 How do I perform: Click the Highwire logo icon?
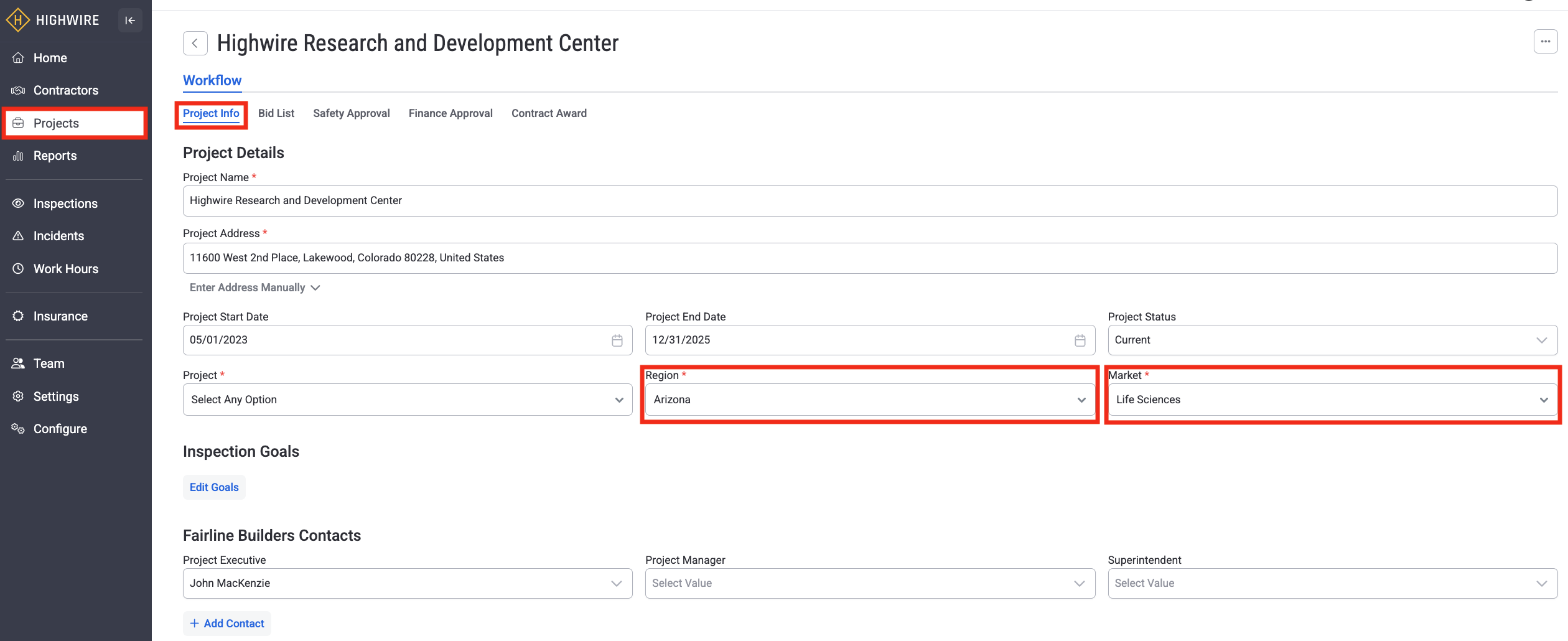pyautogui.click(x=17, y=21)
